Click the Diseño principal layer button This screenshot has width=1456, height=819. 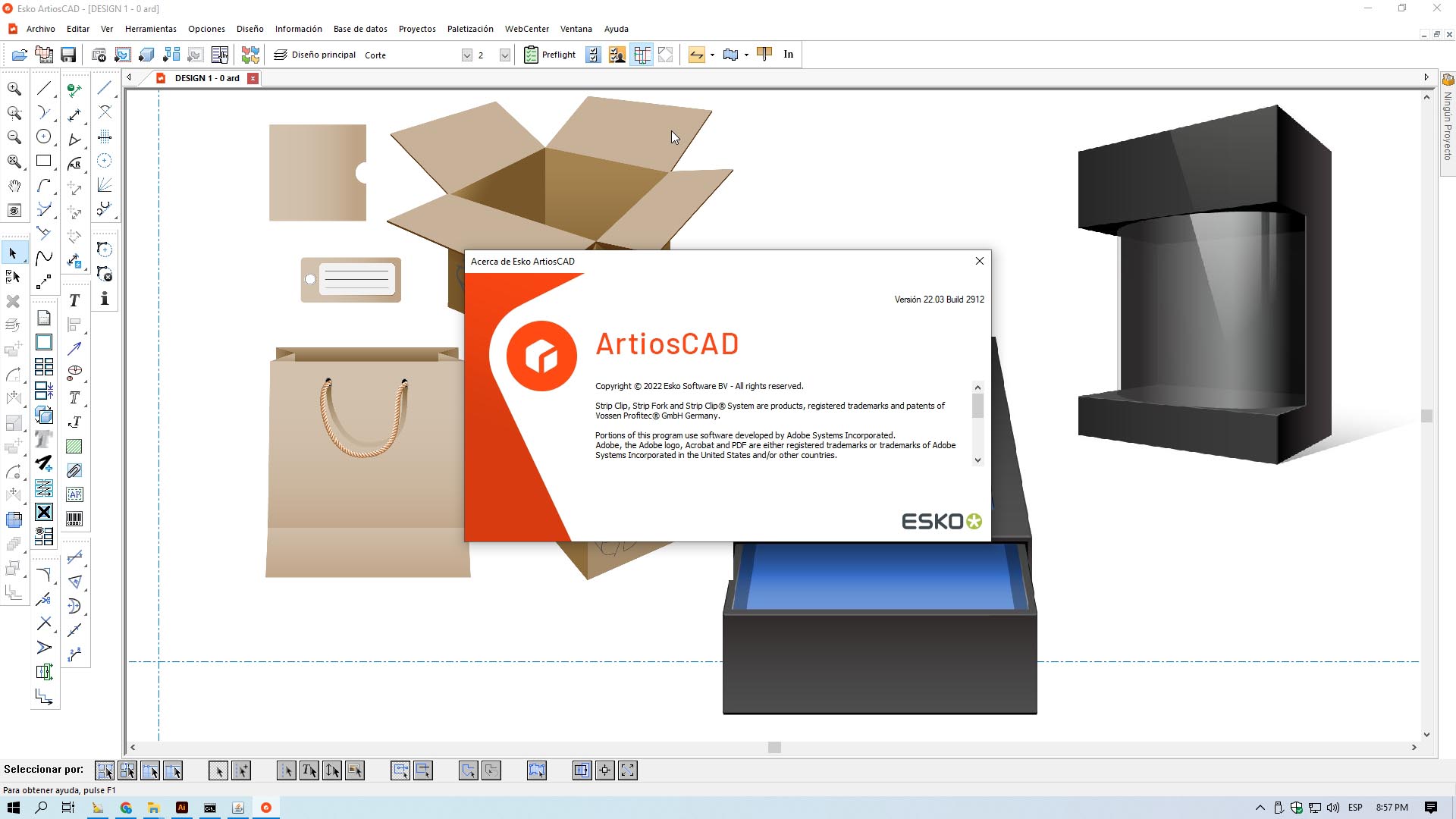pyautogui.click(x=315, y=55)
